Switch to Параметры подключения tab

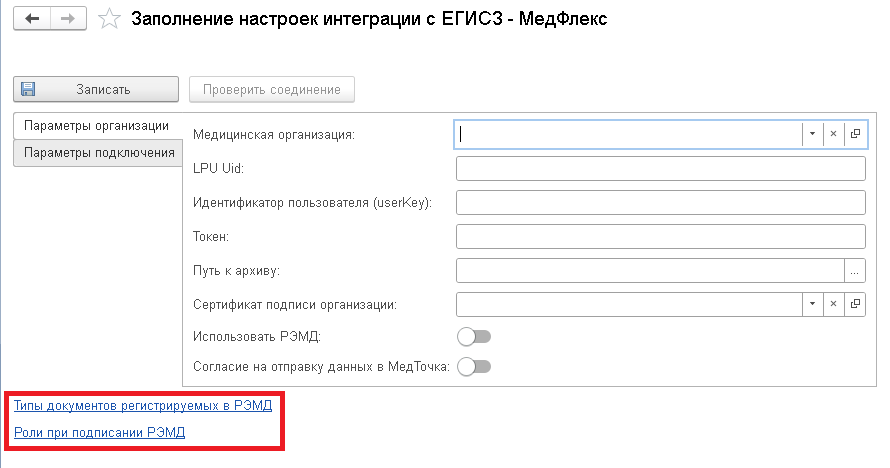[99, 153]
